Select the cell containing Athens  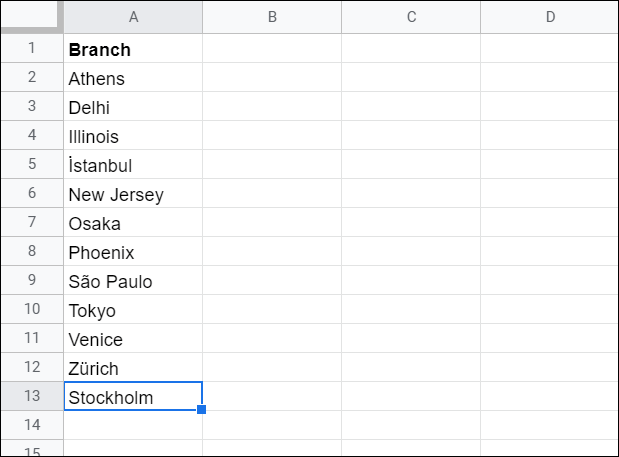[133, 77]
